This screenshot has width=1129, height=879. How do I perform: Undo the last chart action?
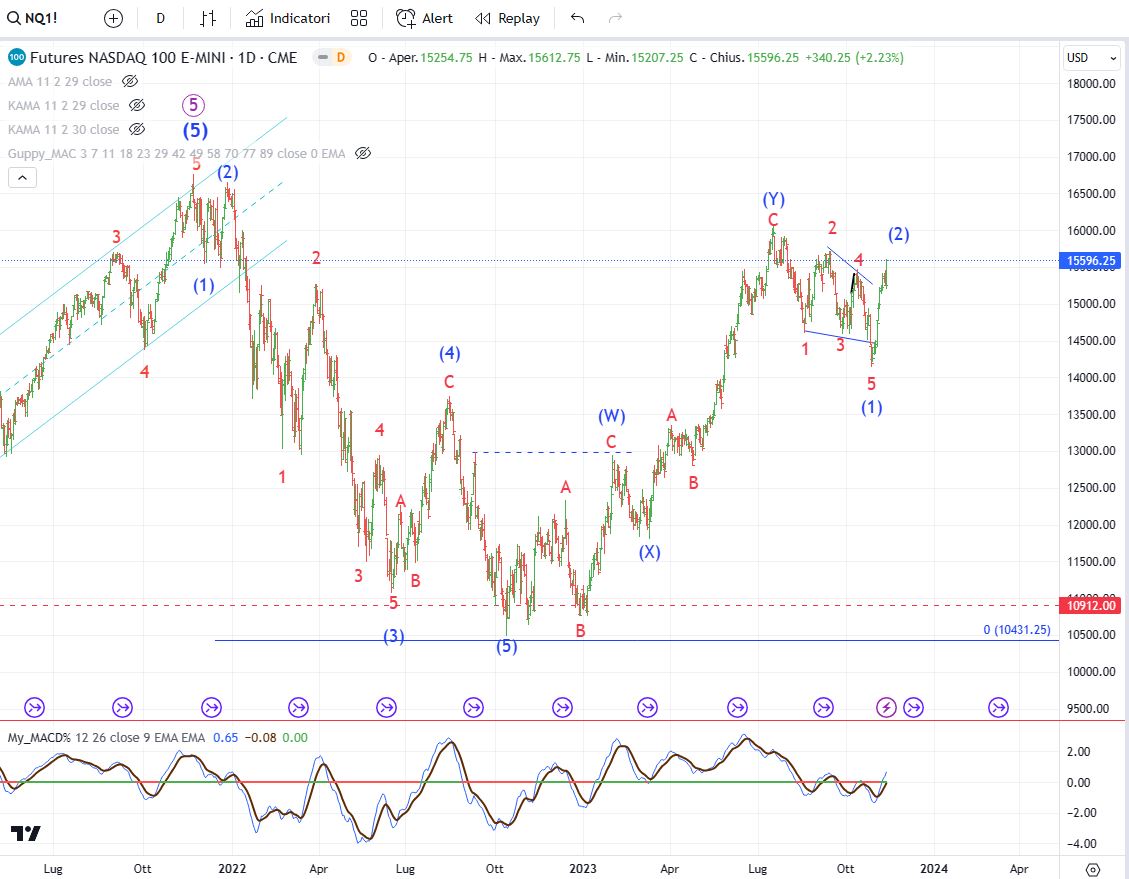(577, 18)
